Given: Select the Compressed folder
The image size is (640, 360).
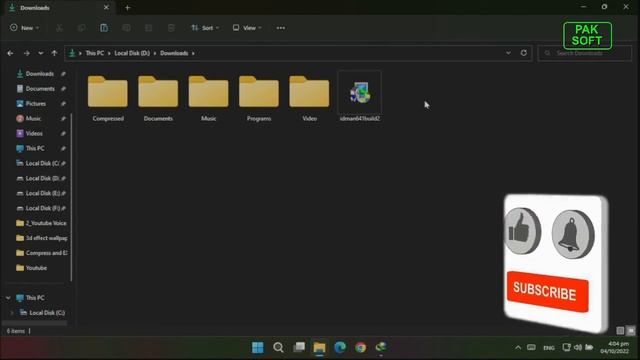Looking at the screenshot, I should click(108, 98).
